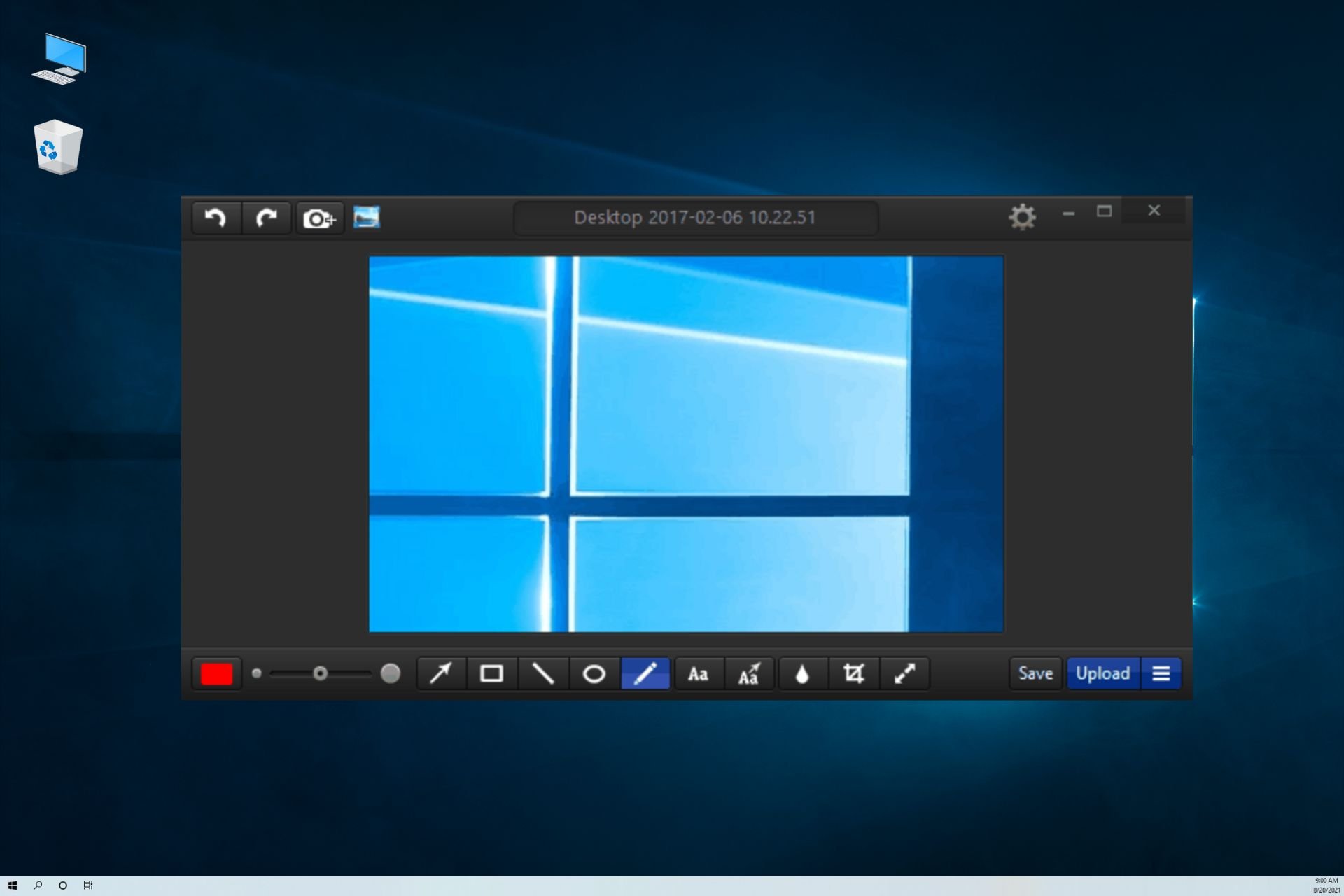Click the small dot for minimum thickness
Screen dimensions: 1344x896
point(257,673)
